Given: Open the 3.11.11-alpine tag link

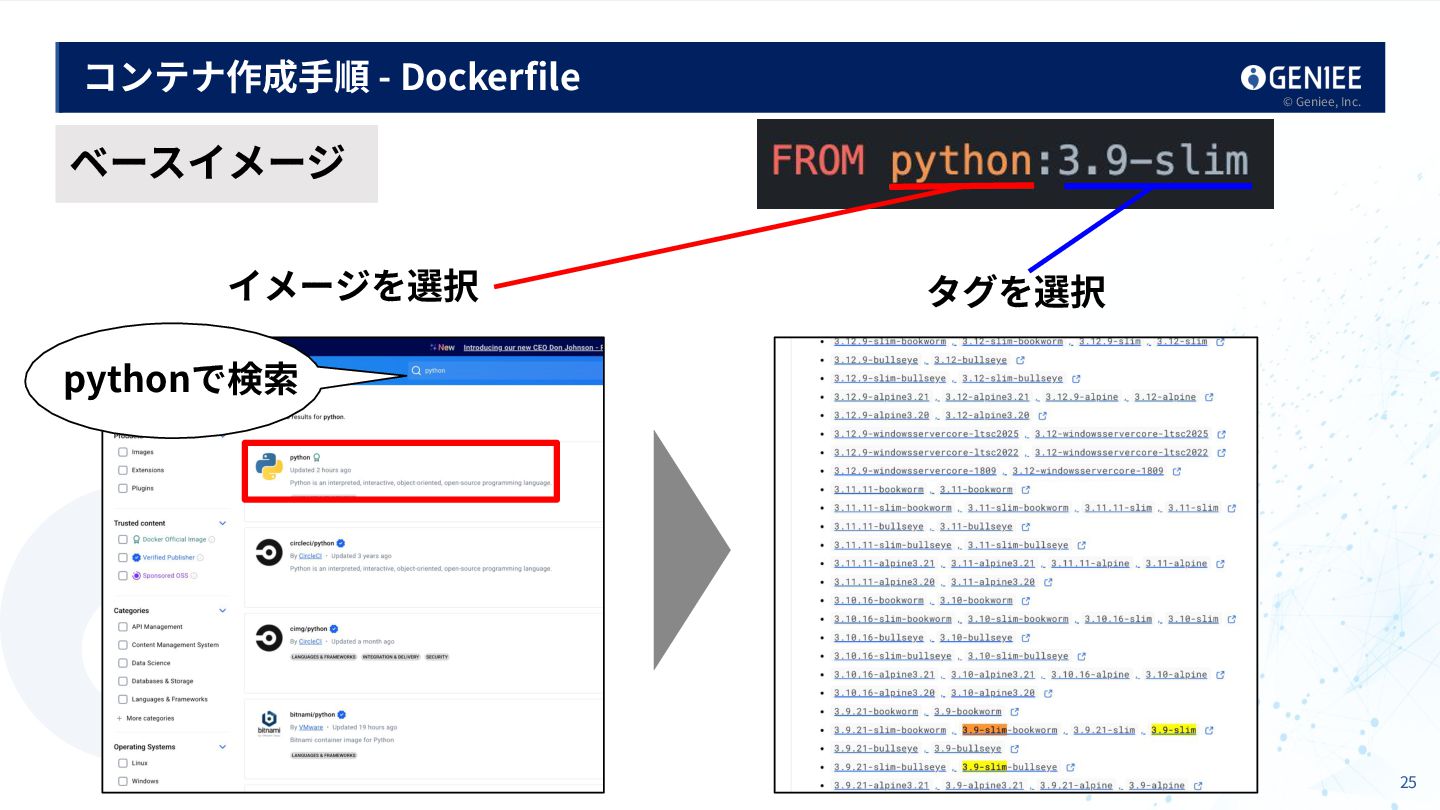Looking at the screenshot, I should click(1090, 563).
